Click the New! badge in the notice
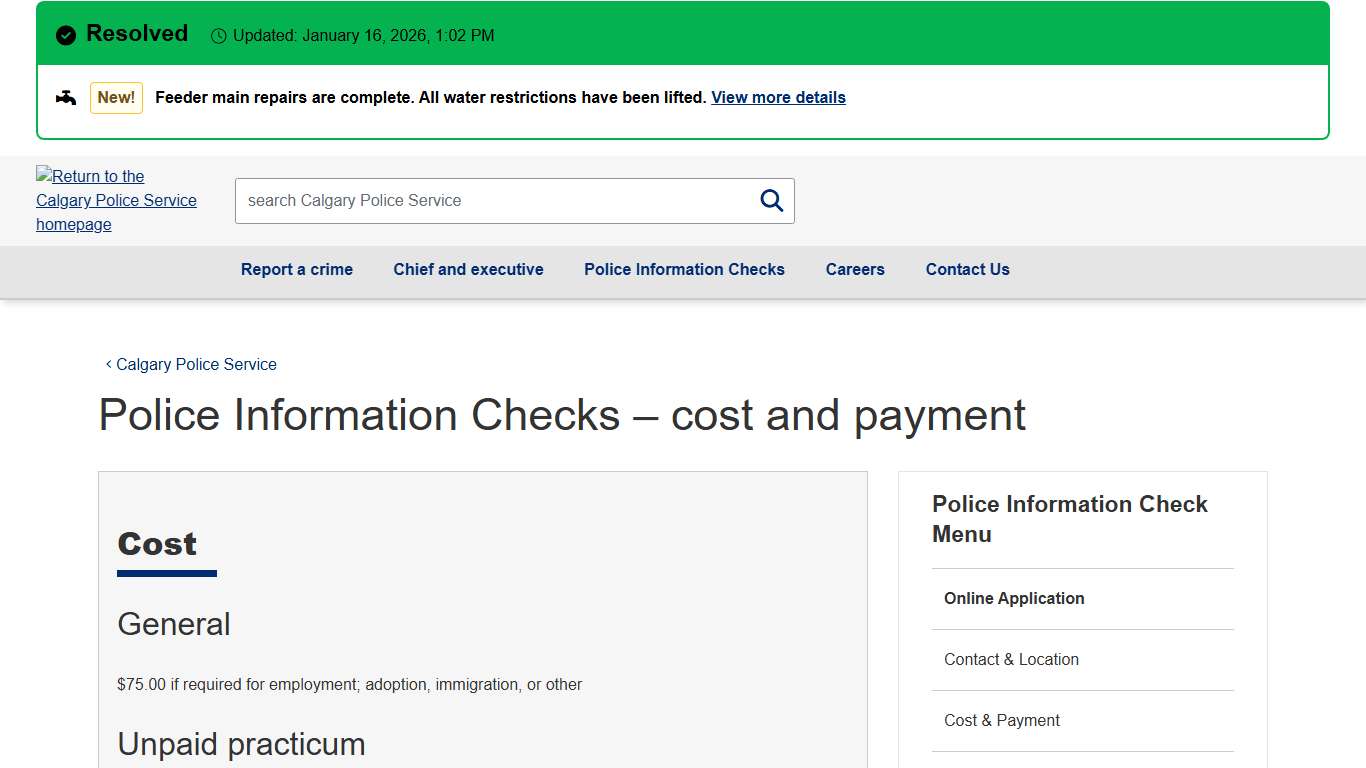Viewport: 1366px width, 768px height. [x=116, y=97]
